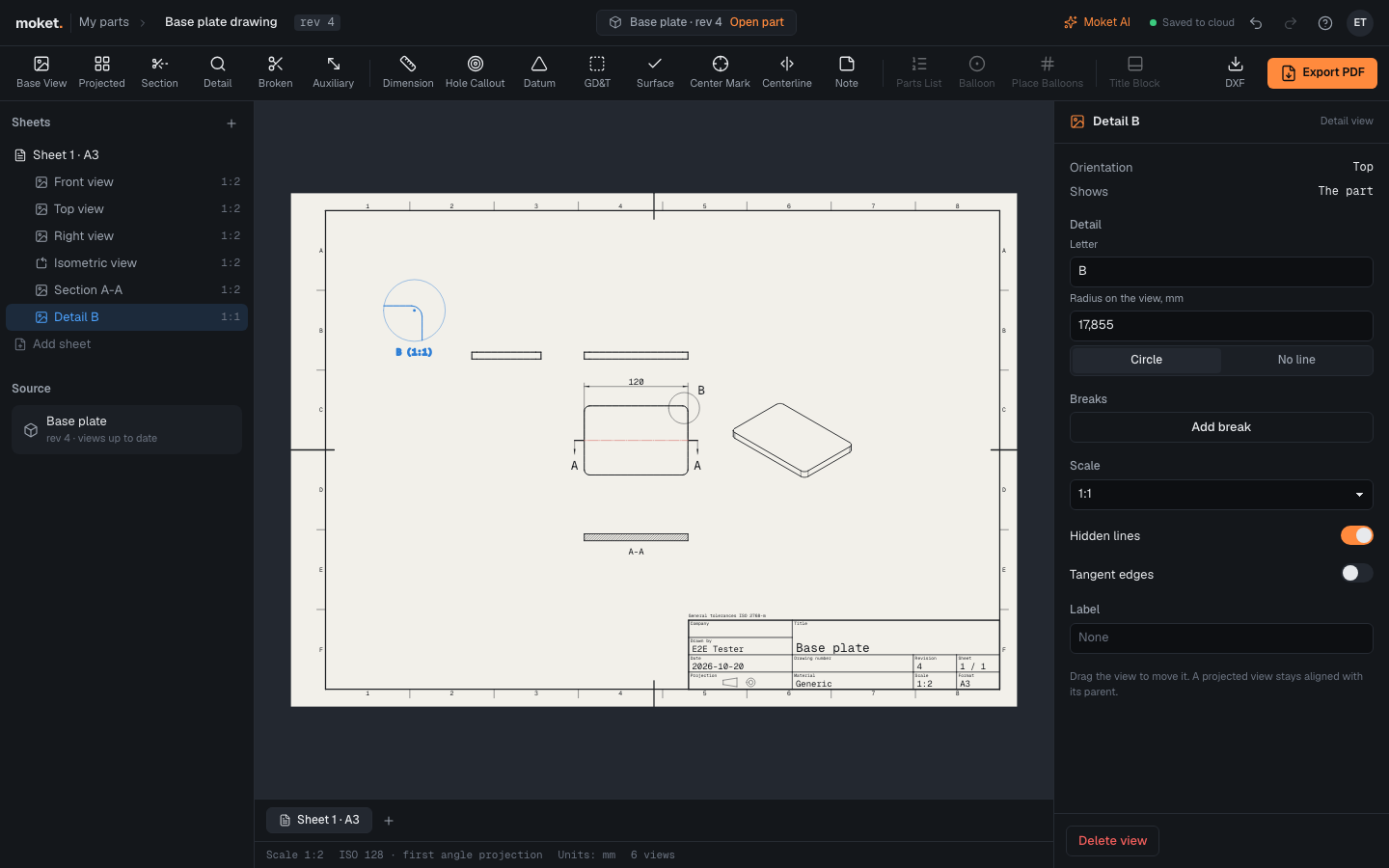
Task: Set detail boundary to No line
Action: pyautogui.click(x=1296, y=360)
